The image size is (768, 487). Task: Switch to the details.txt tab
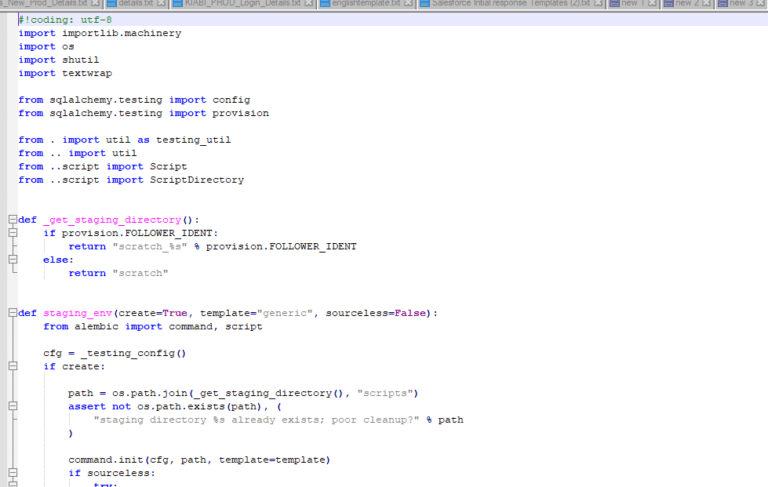(136, 3)
